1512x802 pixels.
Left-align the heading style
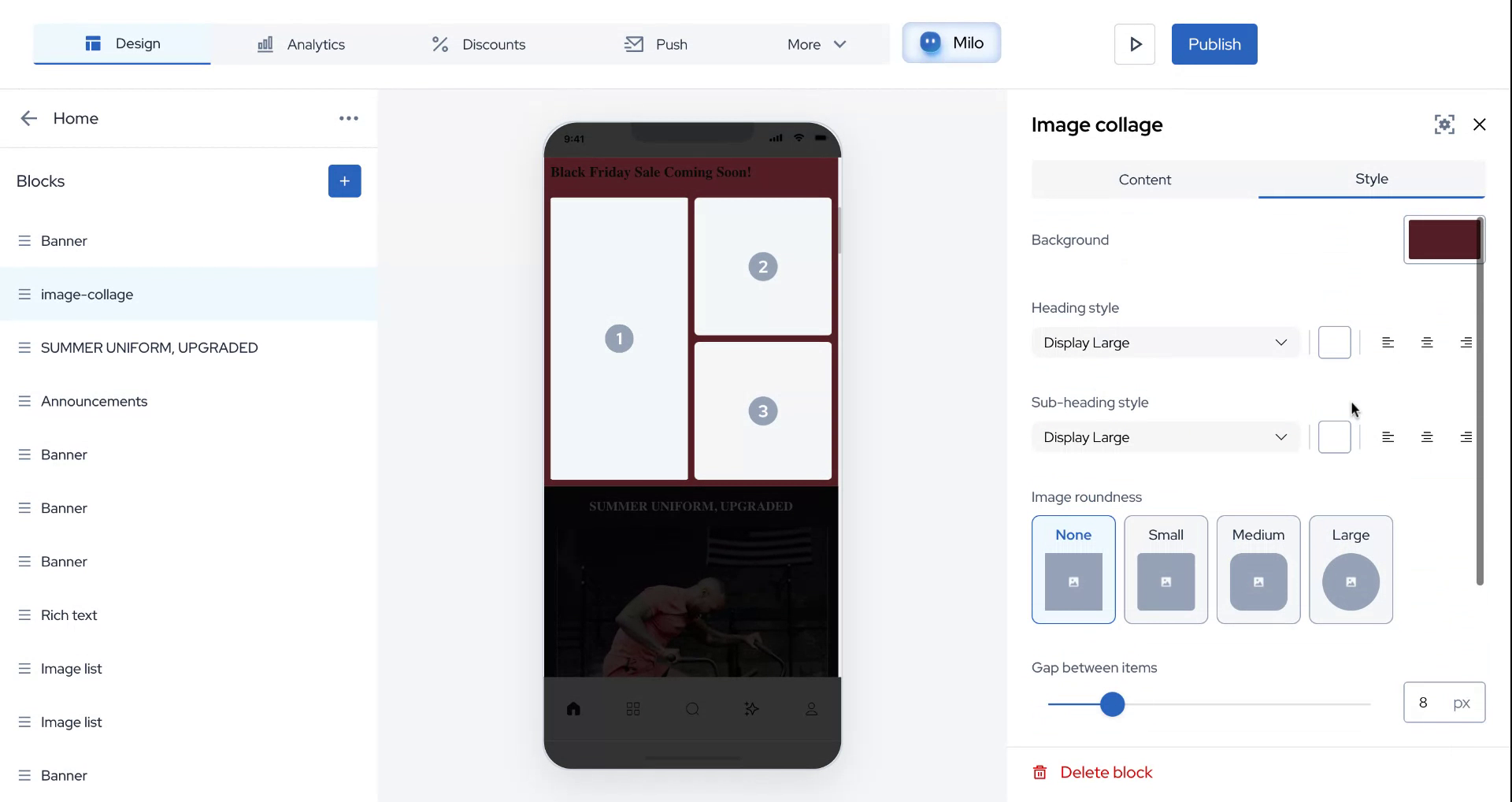(1388, 343)
